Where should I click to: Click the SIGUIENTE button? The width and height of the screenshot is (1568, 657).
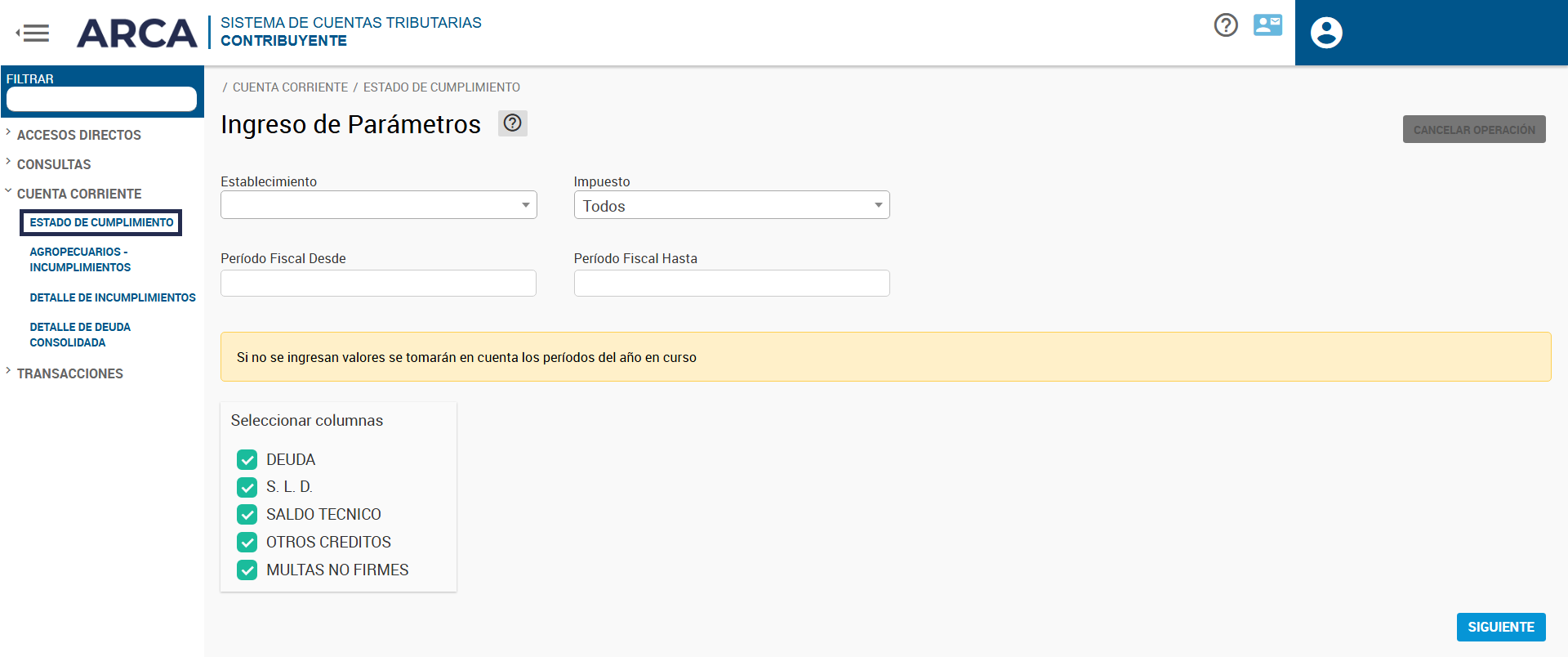point(1500,627)
